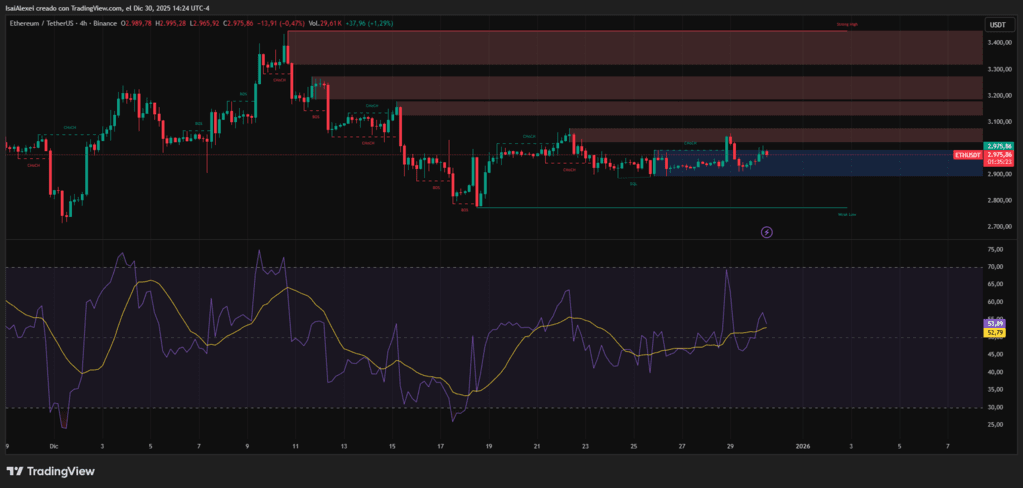The image size is (1023, 488).
Task: Click the 30,00 RSI axis label
Action: (995, 408)
